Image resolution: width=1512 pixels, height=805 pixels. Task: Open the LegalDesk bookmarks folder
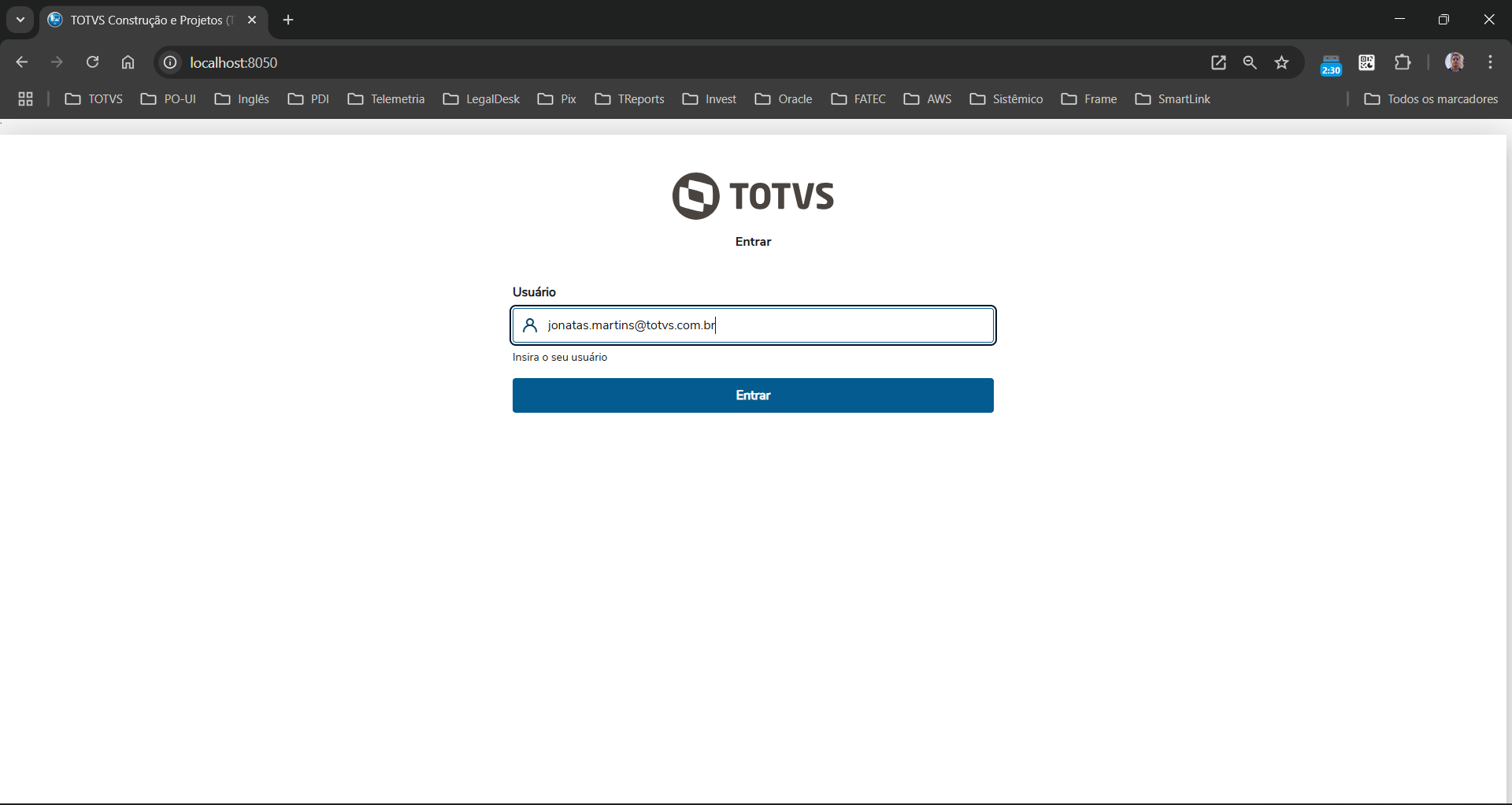(481, 98)
